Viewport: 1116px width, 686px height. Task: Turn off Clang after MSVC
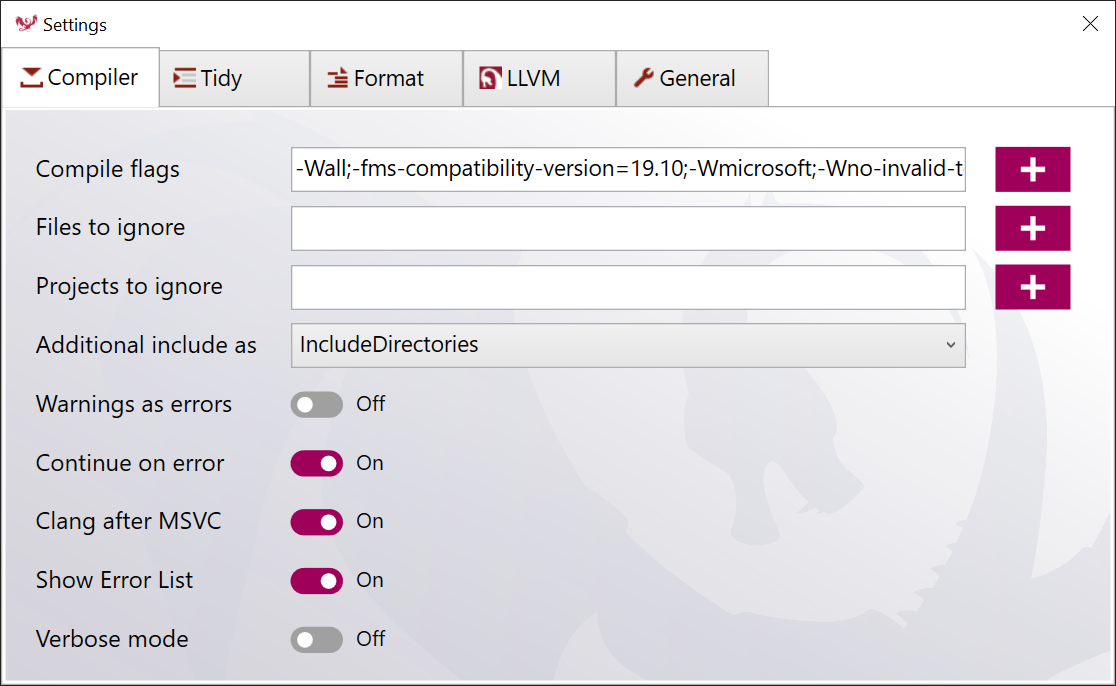[x=316, y=522]
